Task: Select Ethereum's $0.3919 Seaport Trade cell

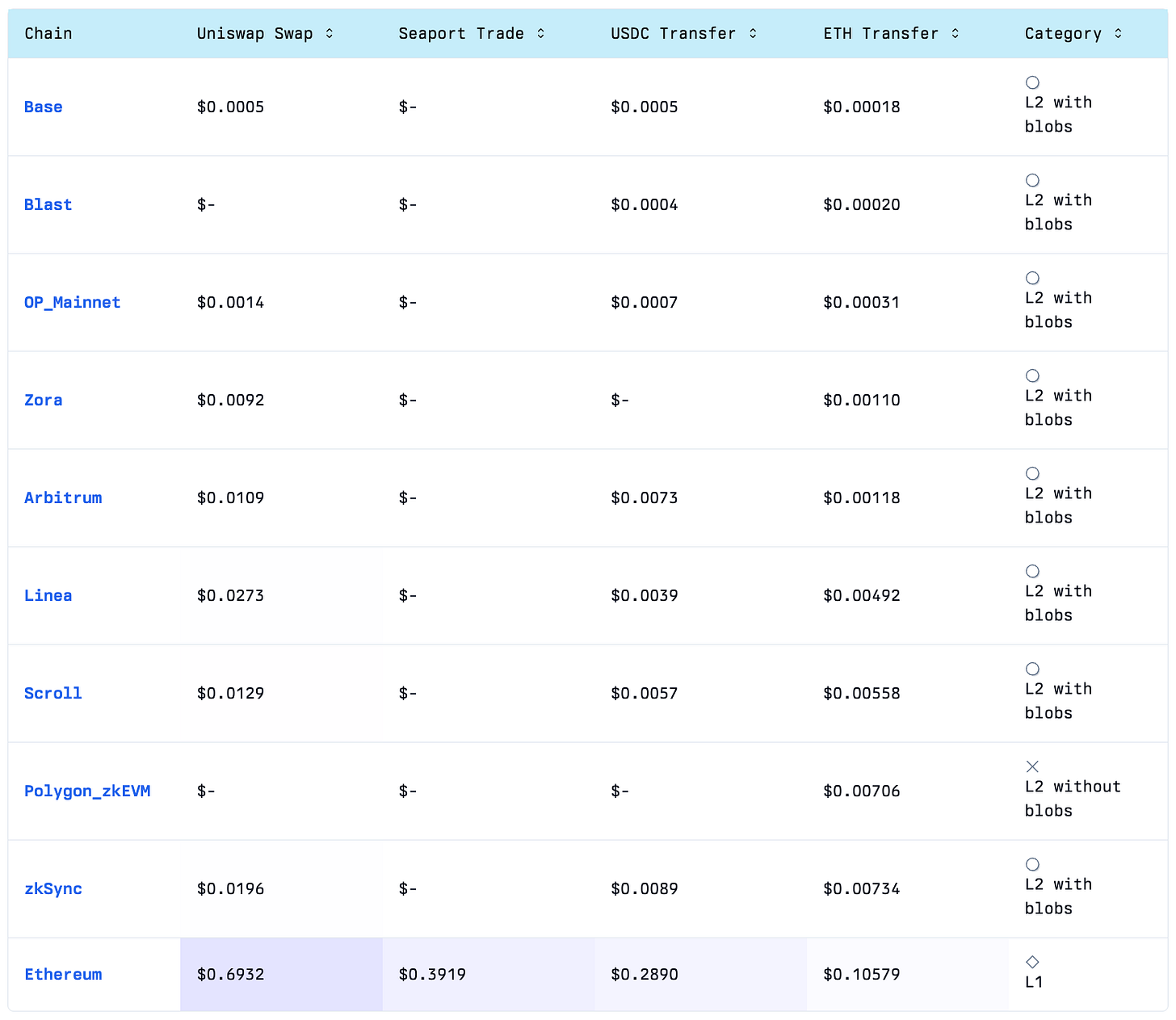Action: click(x=489, y=974)
